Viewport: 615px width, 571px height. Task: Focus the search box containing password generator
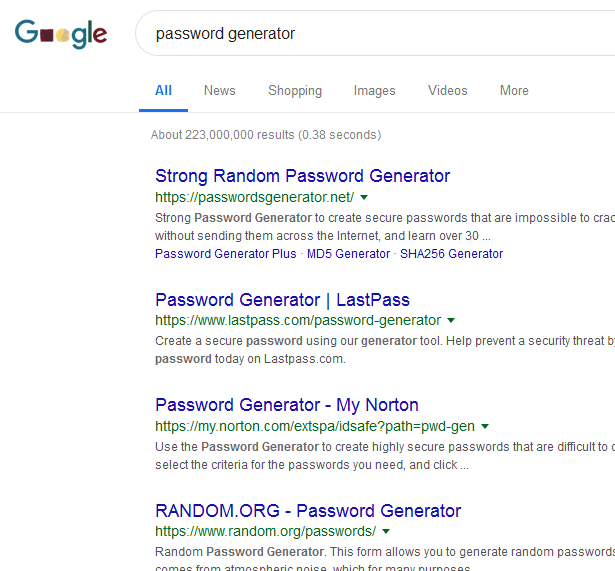(375, 33)
